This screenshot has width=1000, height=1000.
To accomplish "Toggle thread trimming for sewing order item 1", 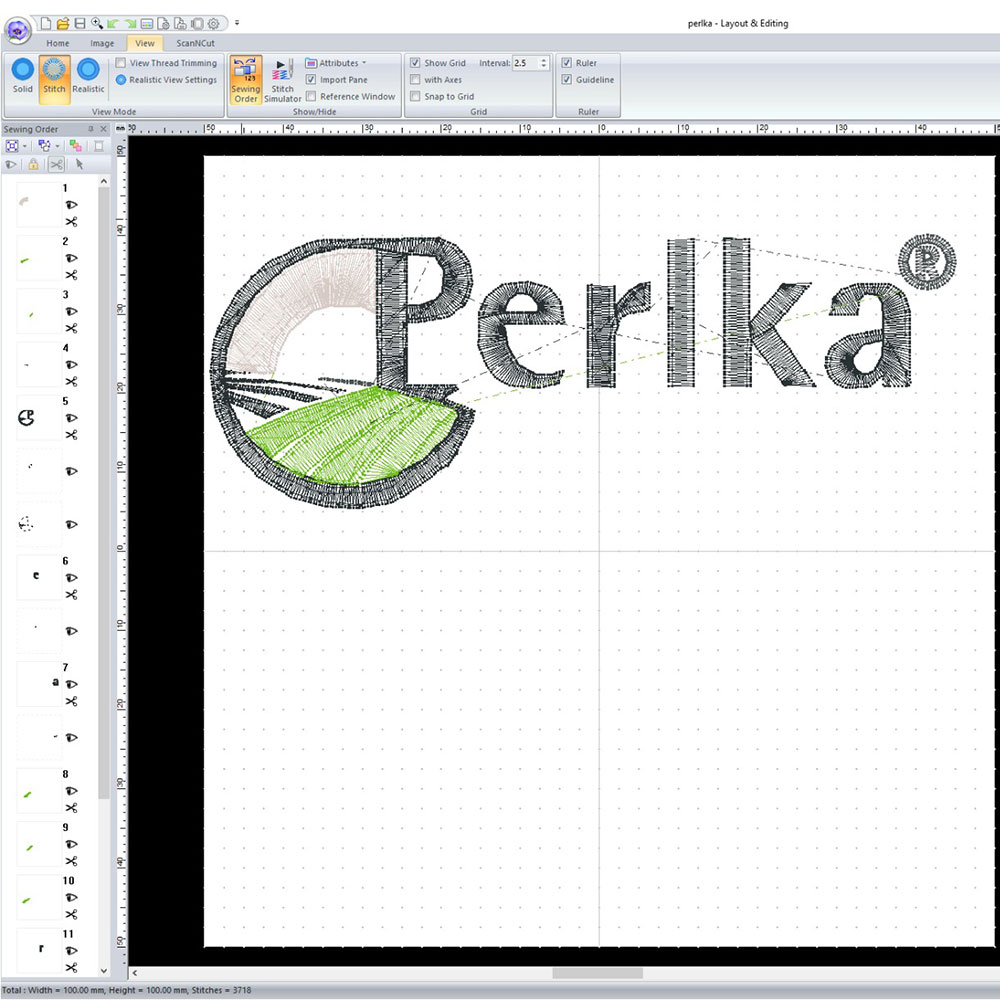I will (71, 222).
